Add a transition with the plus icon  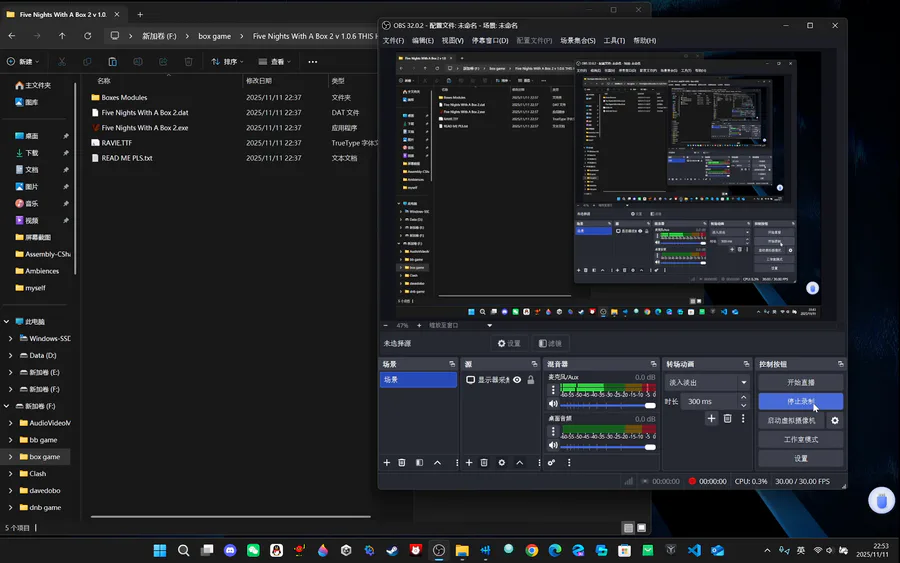(711, 418)
